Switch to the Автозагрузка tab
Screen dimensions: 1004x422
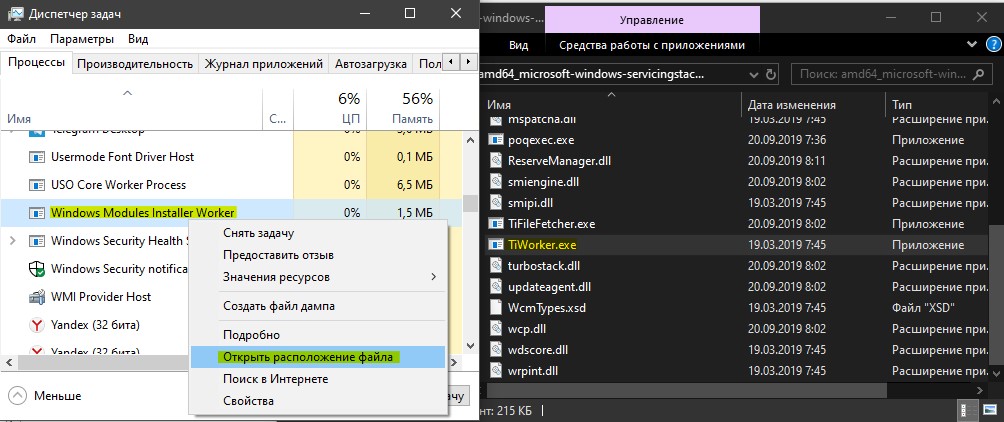click(x=371, y=63)
